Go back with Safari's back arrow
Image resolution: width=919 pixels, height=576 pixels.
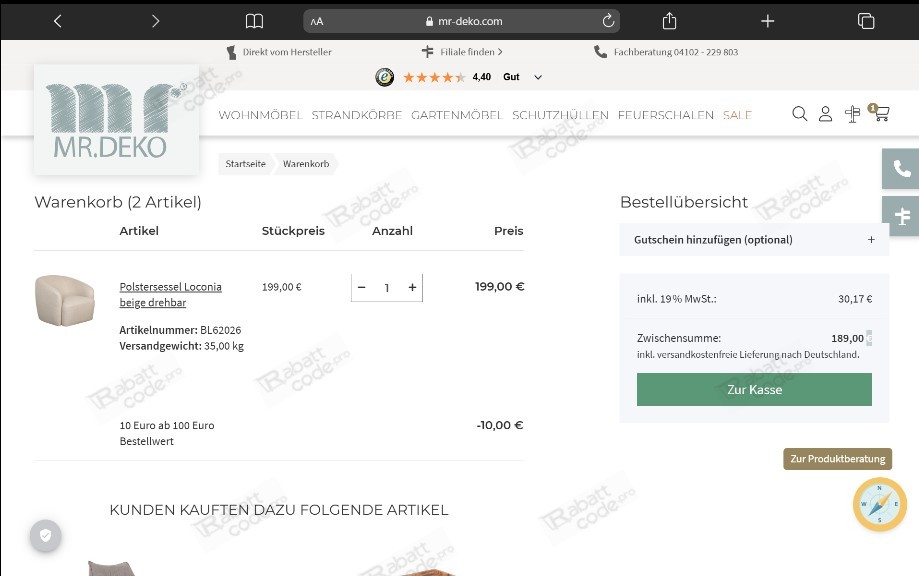tap(57, 21)
